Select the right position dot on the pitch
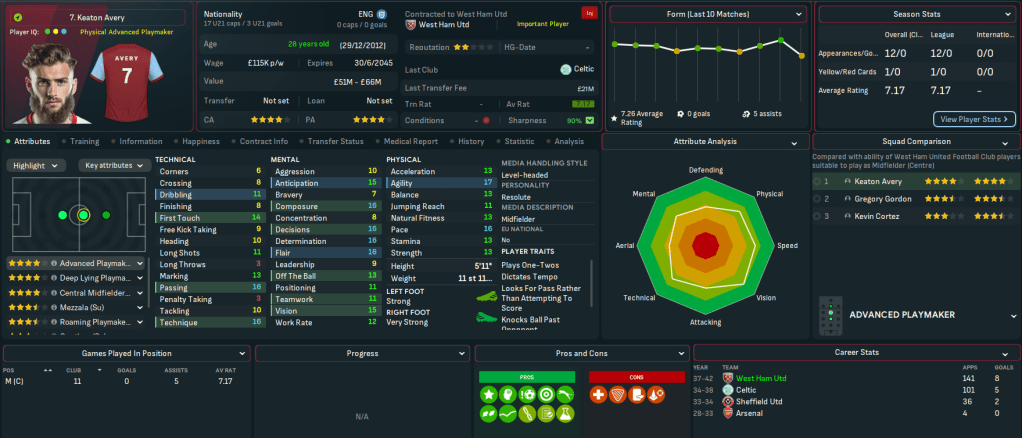The width and height of the screenshot is (1022, 438). [103, 214]
